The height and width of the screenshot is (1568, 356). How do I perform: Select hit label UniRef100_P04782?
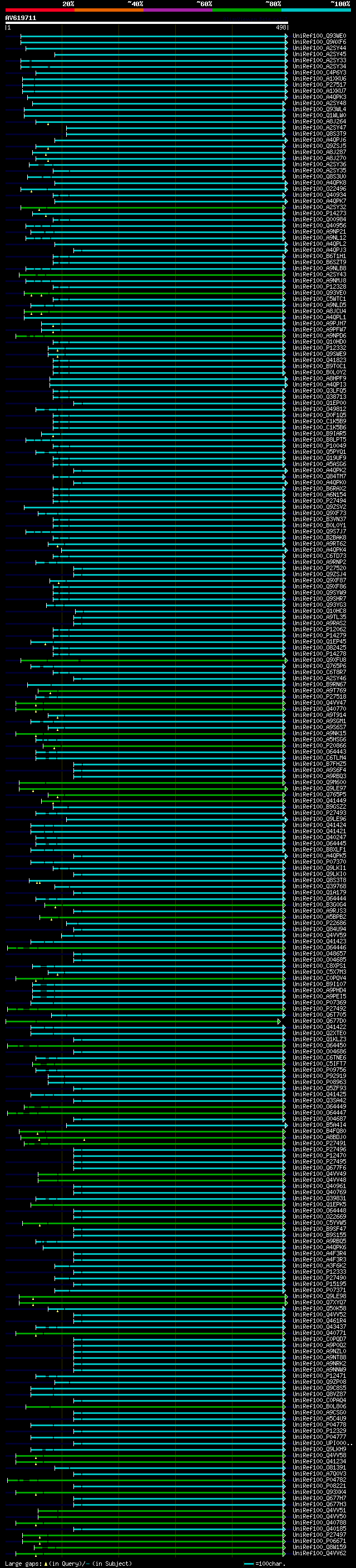[319, 1479]
